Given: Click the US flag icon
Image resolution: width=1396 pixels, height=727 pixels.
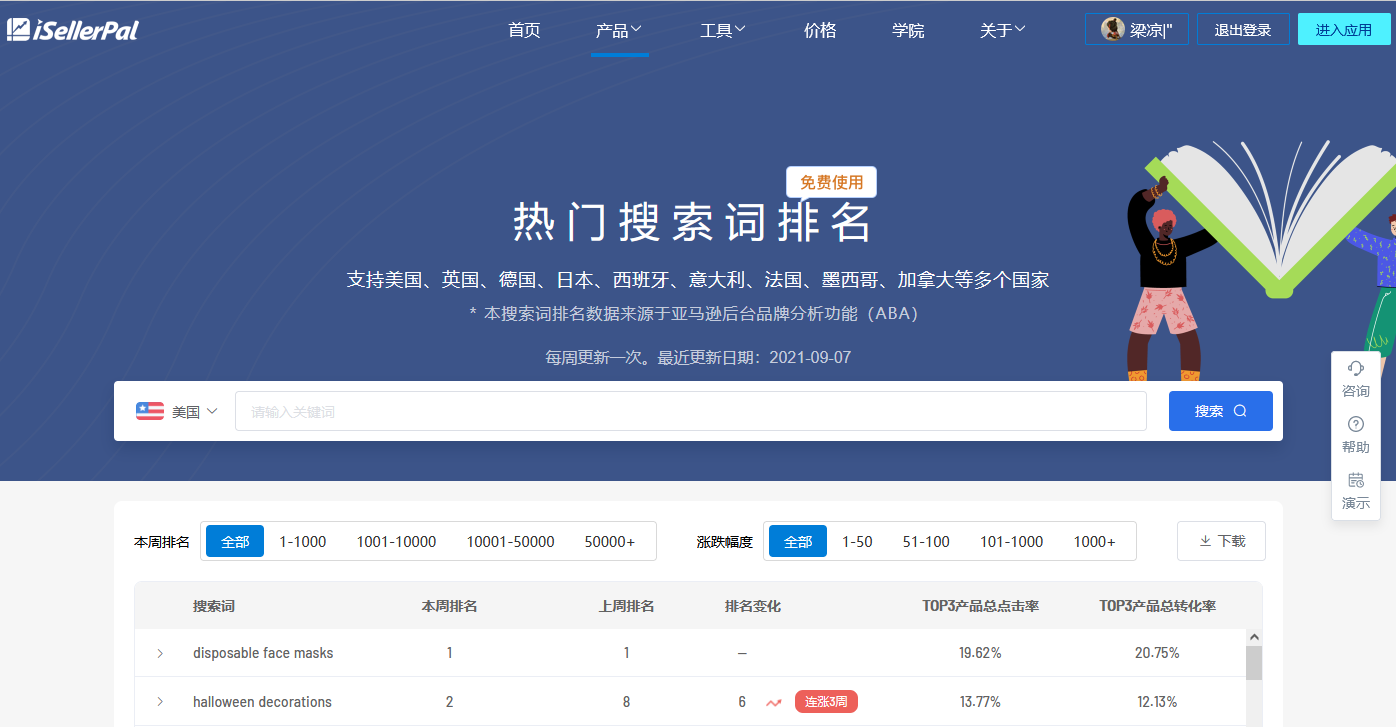Looking at the screenshot, I should click(x=150, y=411).
